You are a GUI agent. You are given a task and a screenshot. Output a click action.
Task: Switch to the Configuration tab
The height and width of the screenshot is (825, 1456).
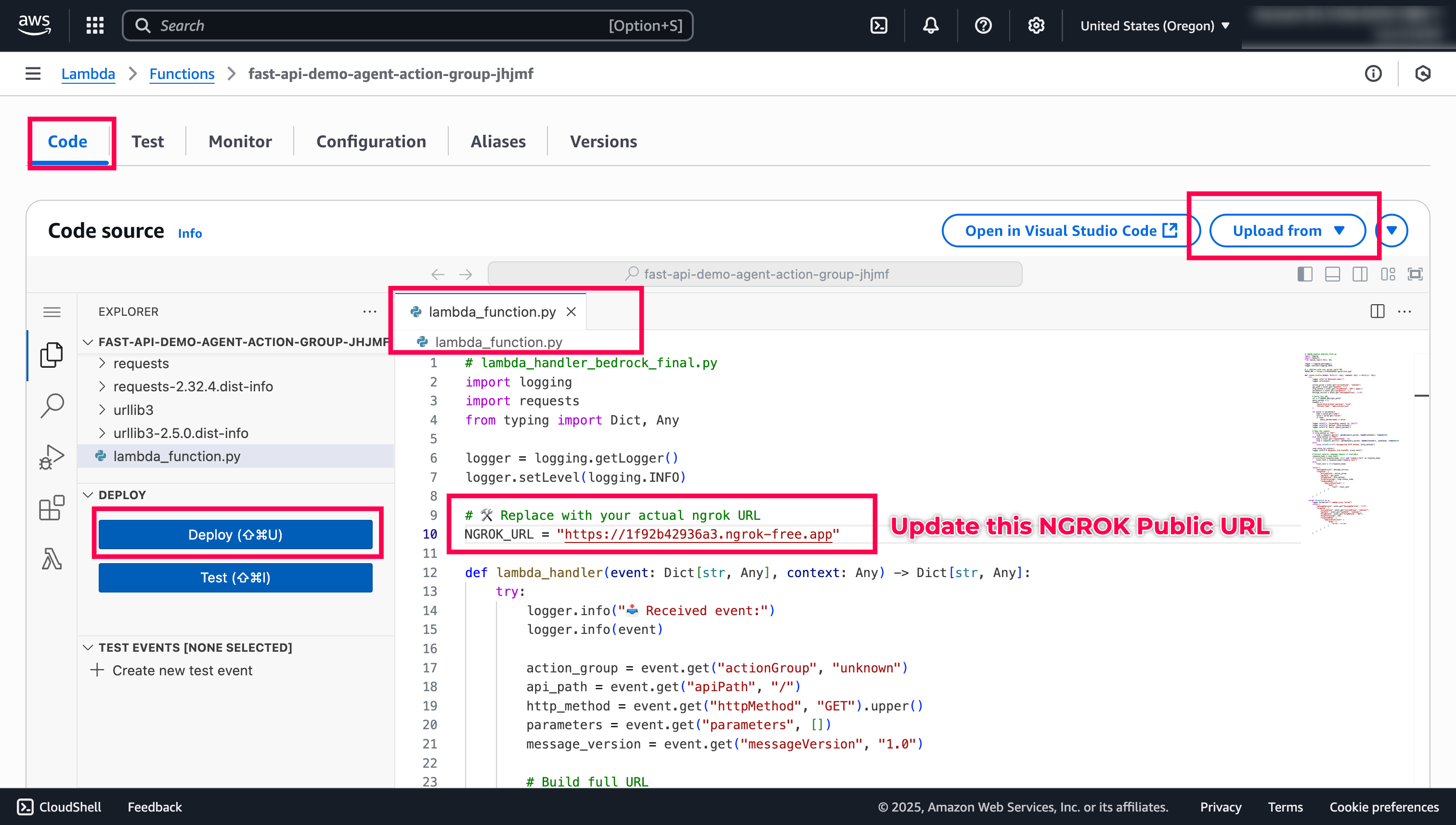(x=371, y=141)
